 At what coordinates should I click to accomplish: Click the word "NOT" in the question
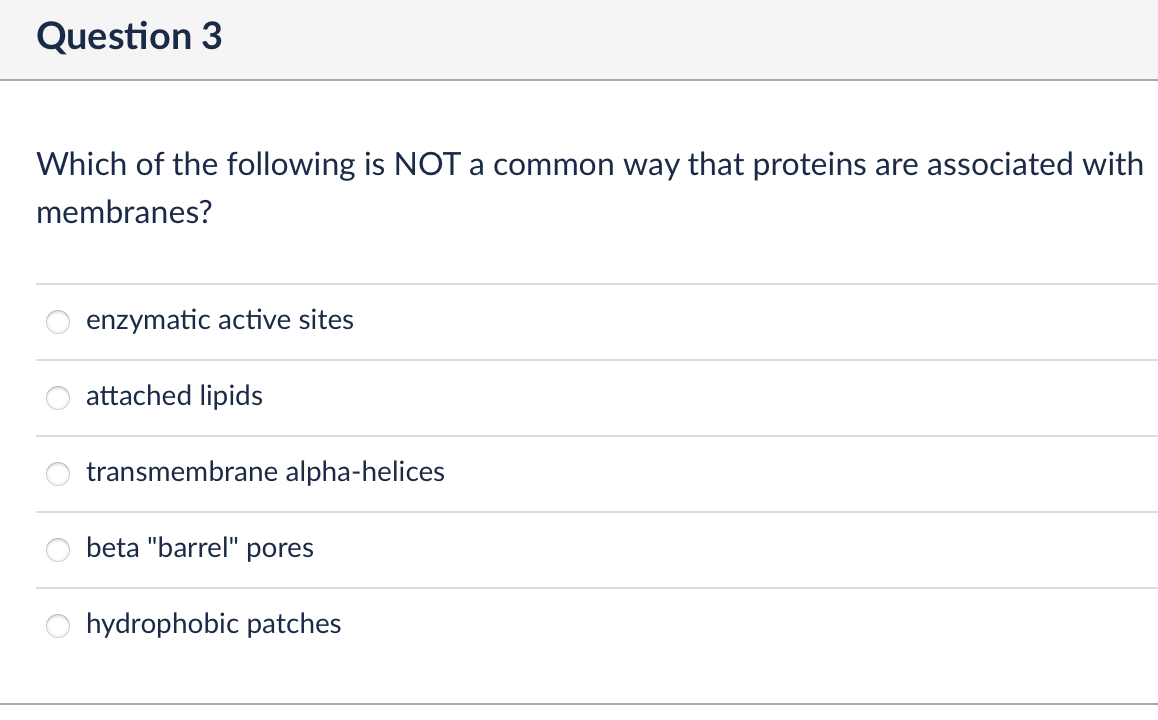428,165
